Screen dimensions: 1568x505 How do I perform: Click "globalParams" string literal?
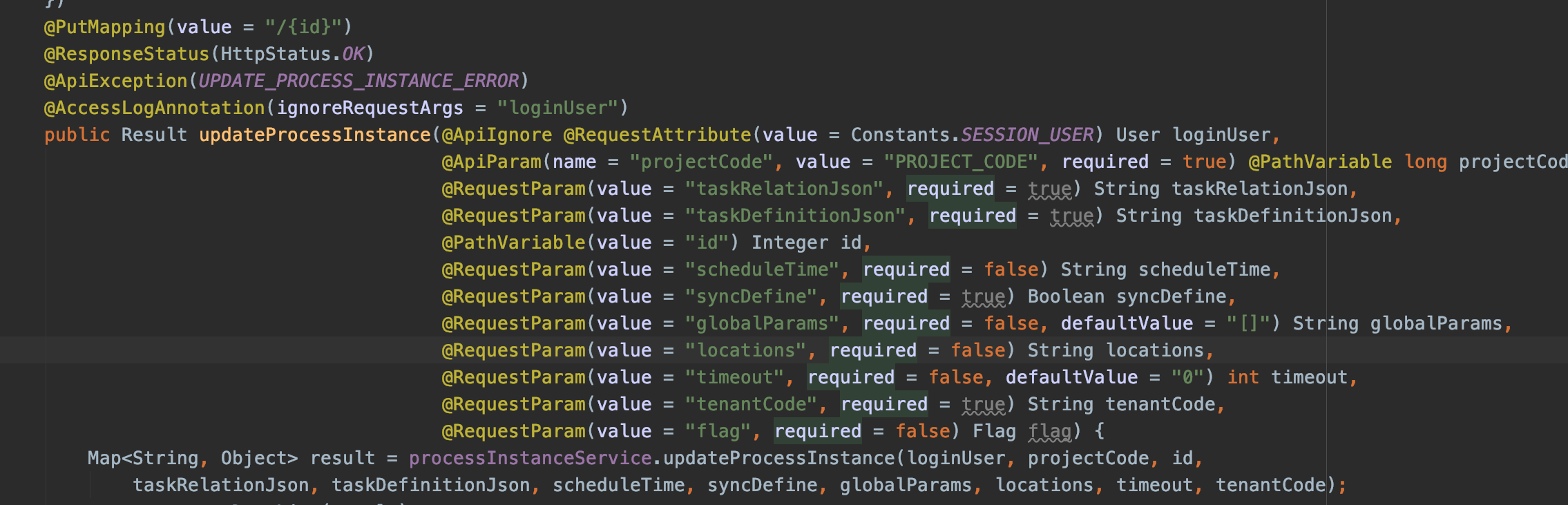tap(763, 323)
